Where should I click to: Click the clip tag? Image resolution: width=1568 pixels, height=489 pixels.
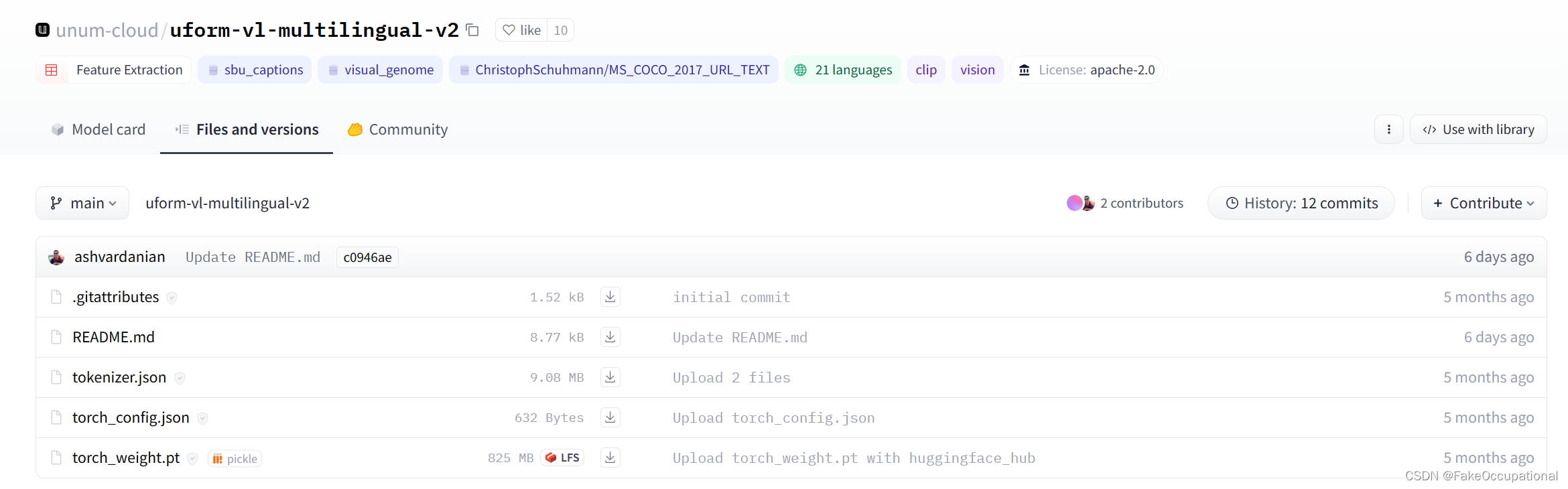(926, 70)
